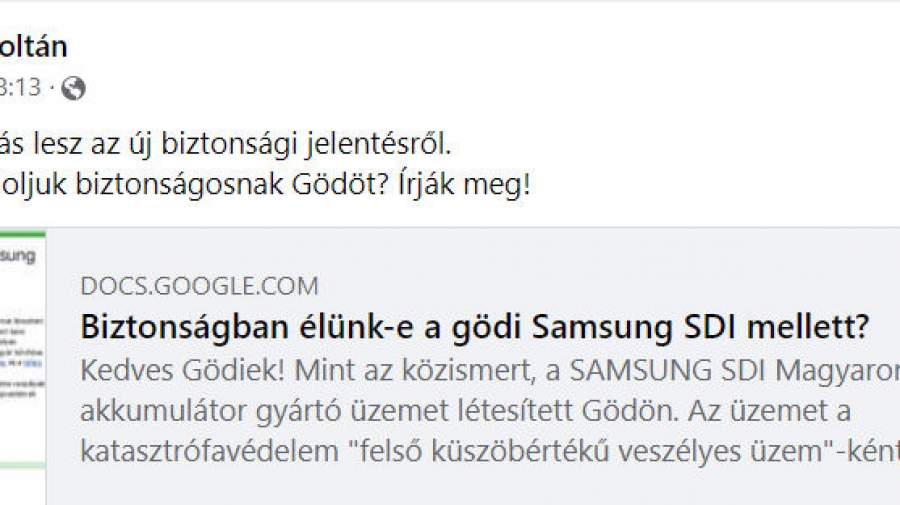The image size is (900, 505).
Task: Click description line starting 'katasztrófavédelem'
Action: click(x=490, y=451)
